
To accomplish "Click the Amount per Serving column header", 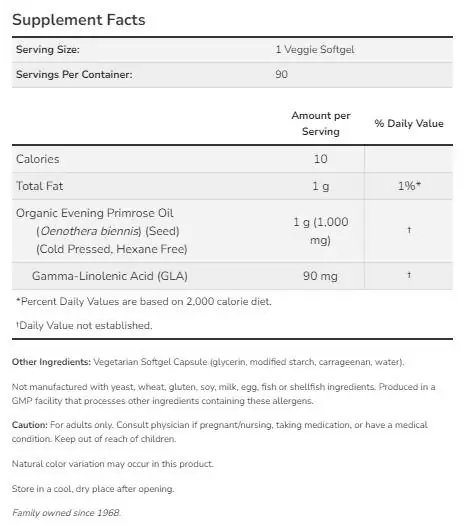I will pos(321,123).
